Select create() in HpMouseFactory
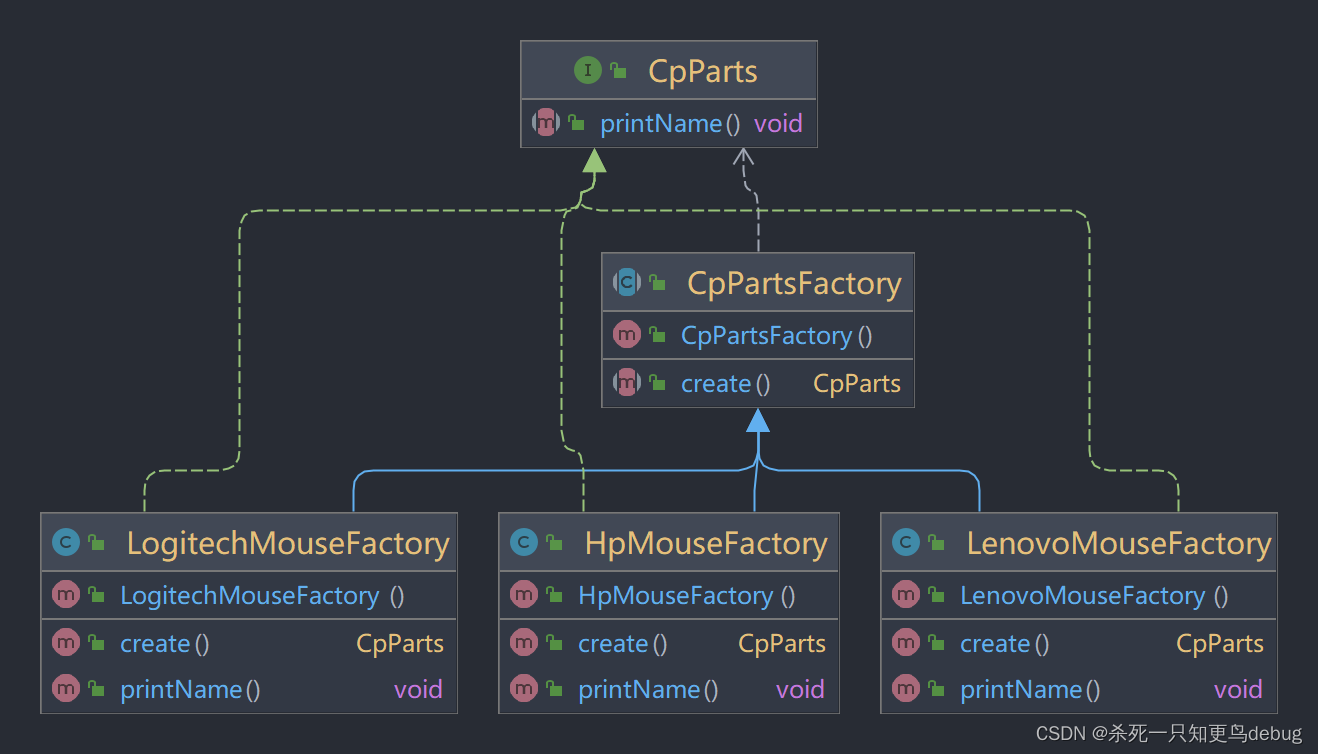Screen dimensions: 1318x754 point(623,644)
